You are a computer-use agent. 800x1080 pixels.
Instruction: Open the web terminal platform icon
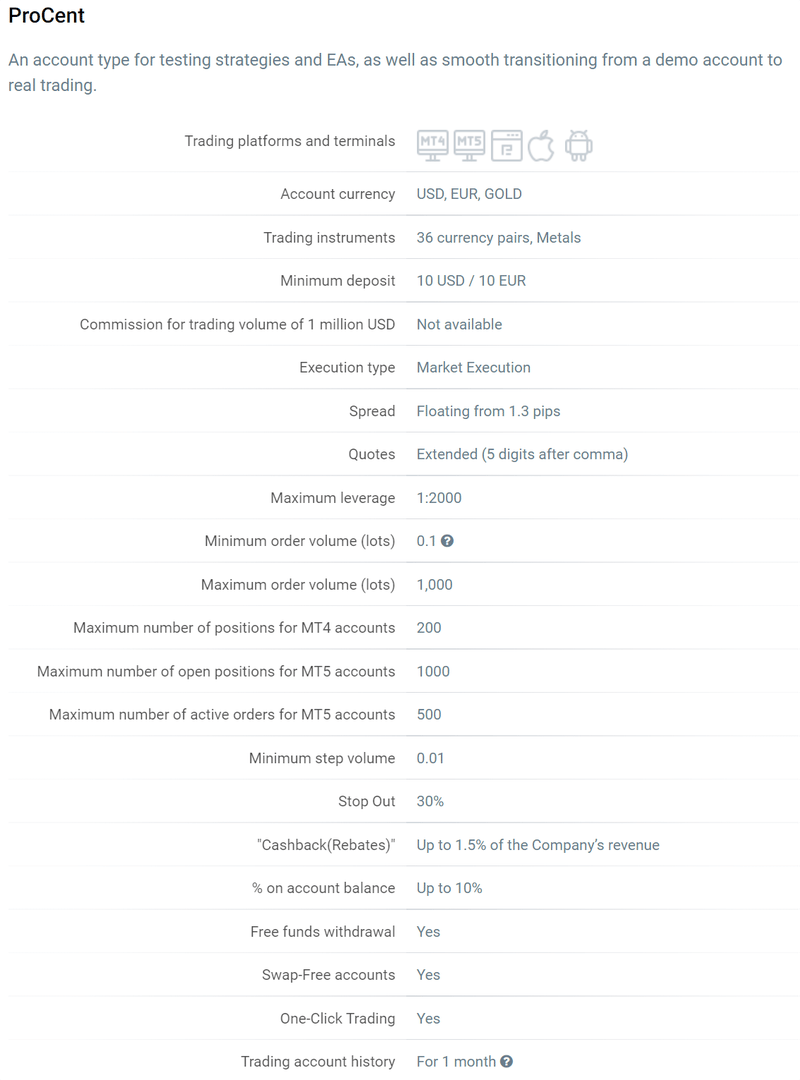506,146
